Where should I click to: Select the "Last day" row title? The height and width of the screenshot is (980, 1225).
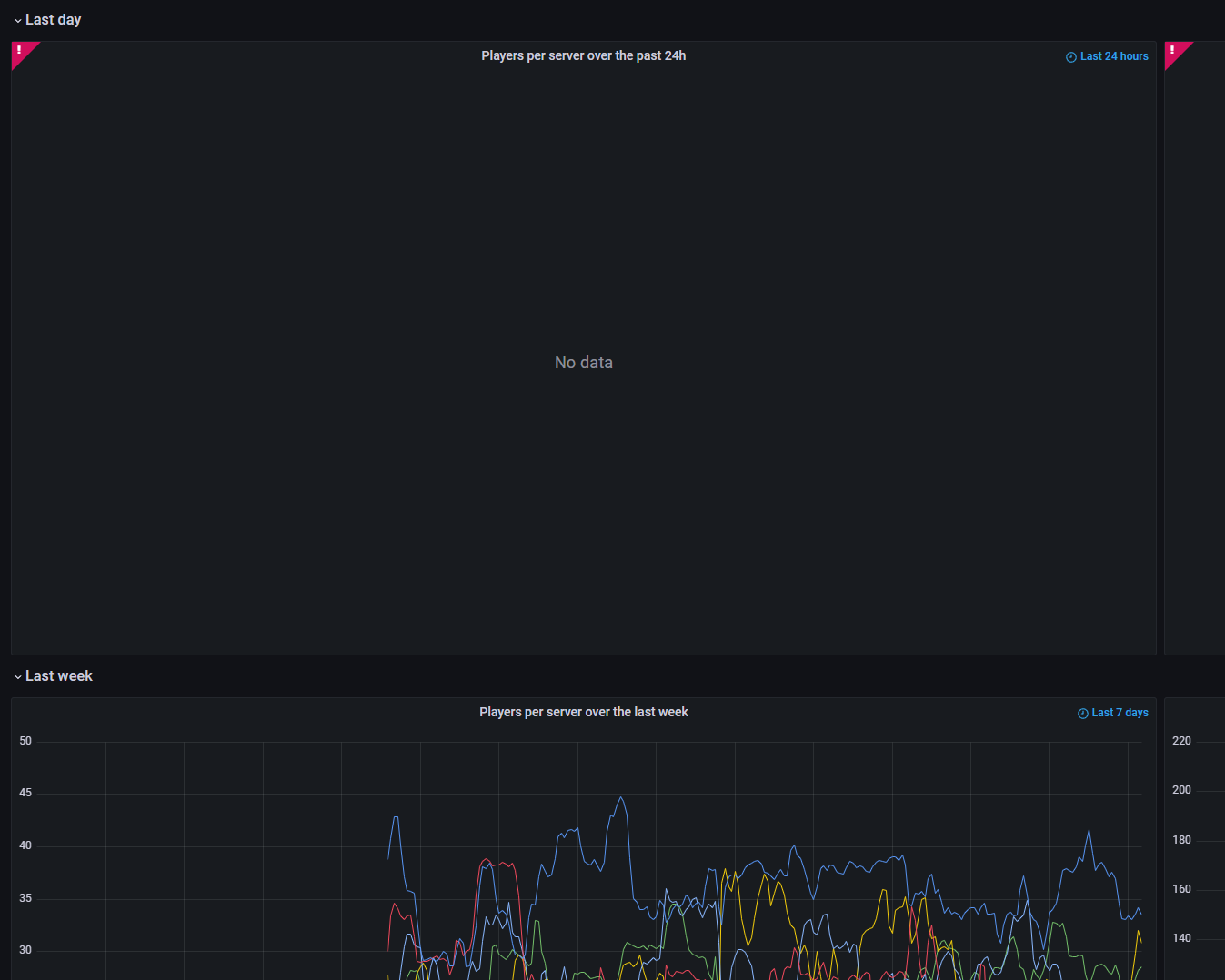pos(54,19)
